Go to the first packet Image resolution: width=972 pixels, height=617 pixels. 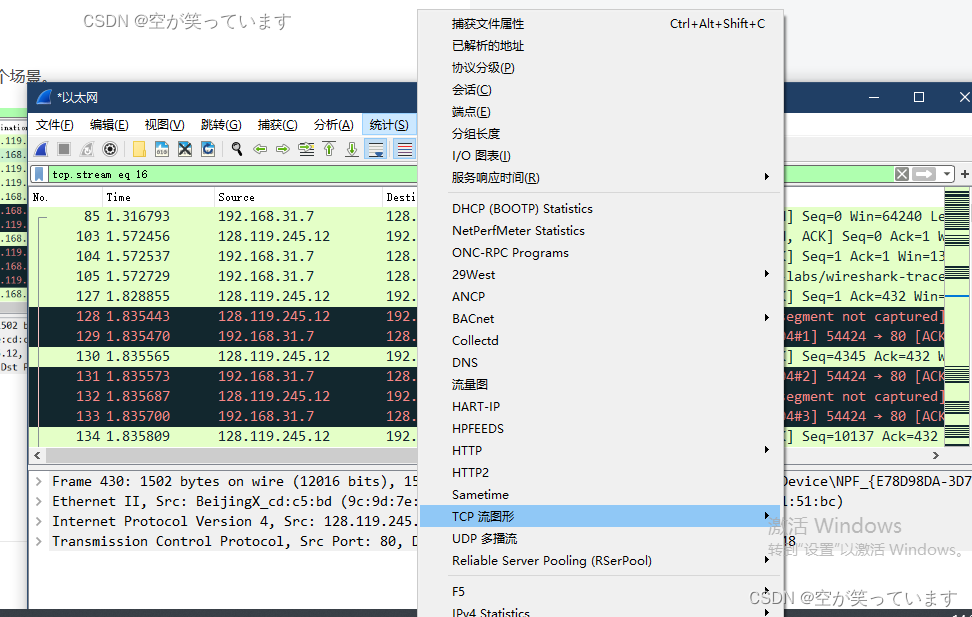[x=329, y=148]
